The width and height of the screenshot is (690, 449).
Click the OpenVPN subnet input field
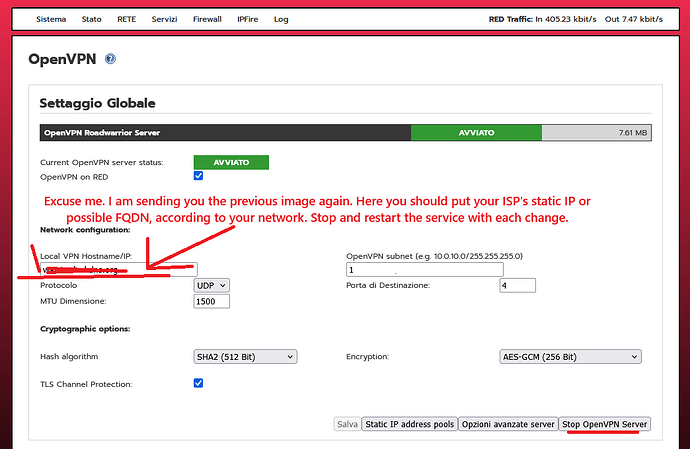pos(425,269)
